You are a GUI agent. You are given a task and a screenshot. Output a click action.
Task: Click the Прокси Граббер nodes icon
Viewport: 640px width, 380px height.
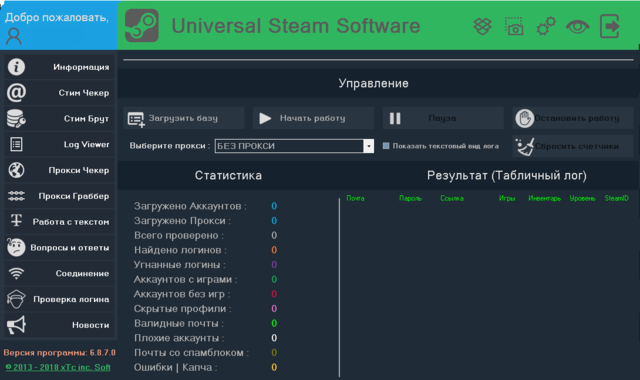[16, 196]
